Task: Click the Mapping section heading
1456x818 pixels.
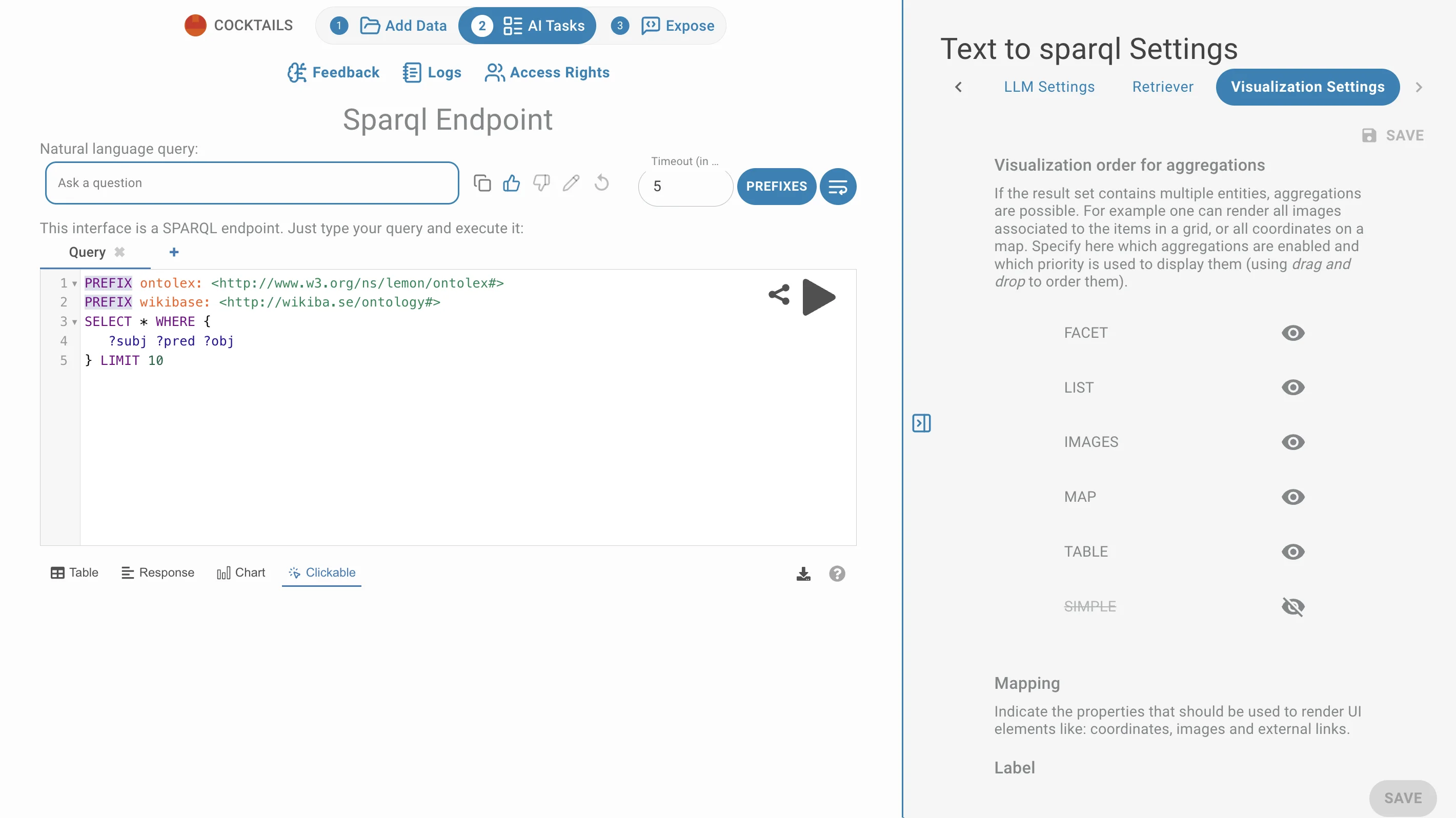Action: [x=1027, y=683]
